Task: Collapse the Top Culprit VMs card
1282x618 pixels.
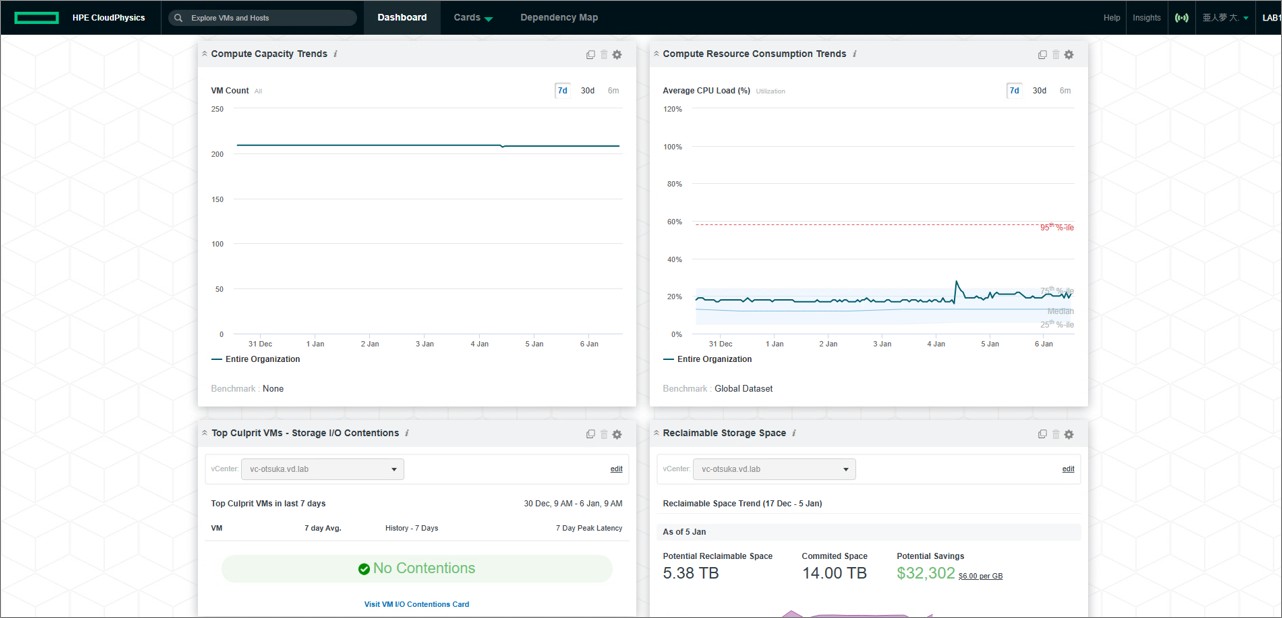Action: (205, 433)
